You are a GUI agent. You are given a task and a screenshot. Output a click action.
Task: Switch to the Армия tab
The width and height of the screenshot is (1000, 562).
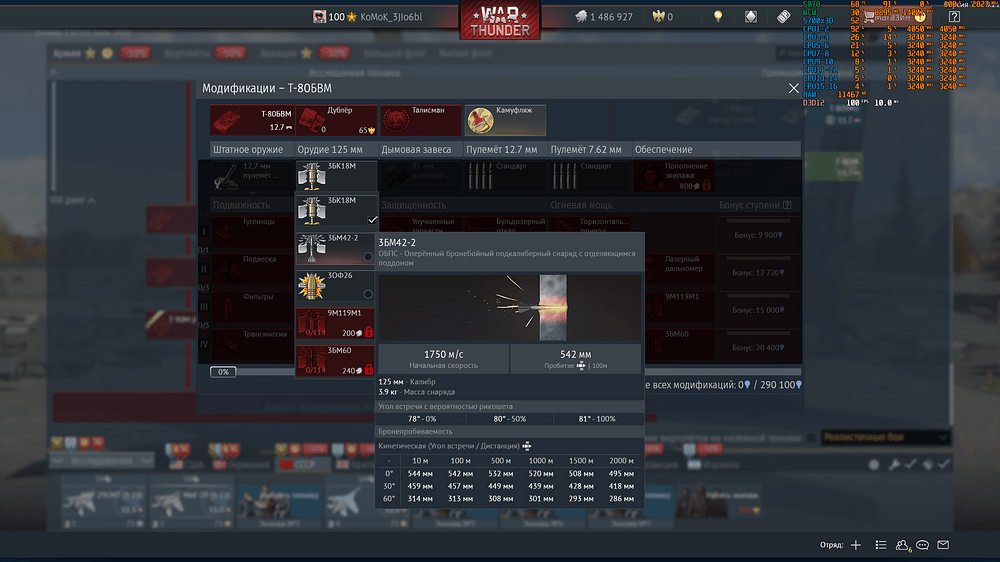66,54
